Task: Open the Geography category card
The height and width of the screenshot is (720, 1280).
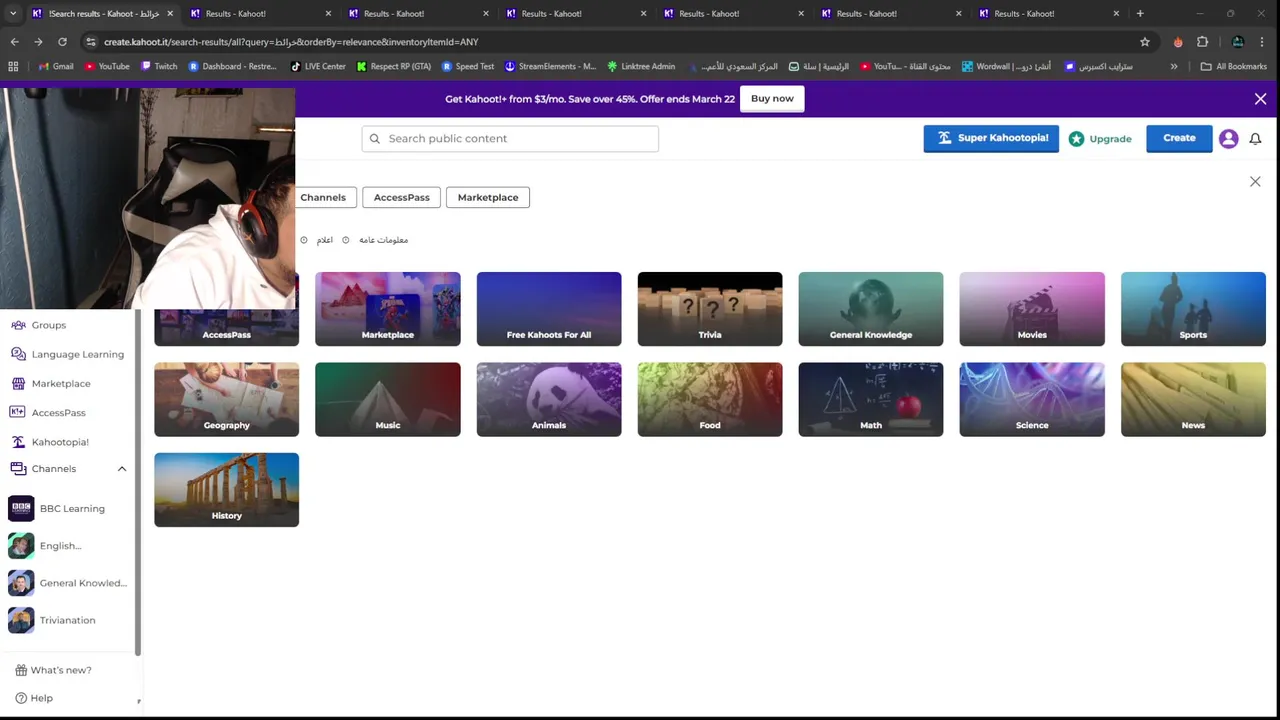Action: coord(227,399)
